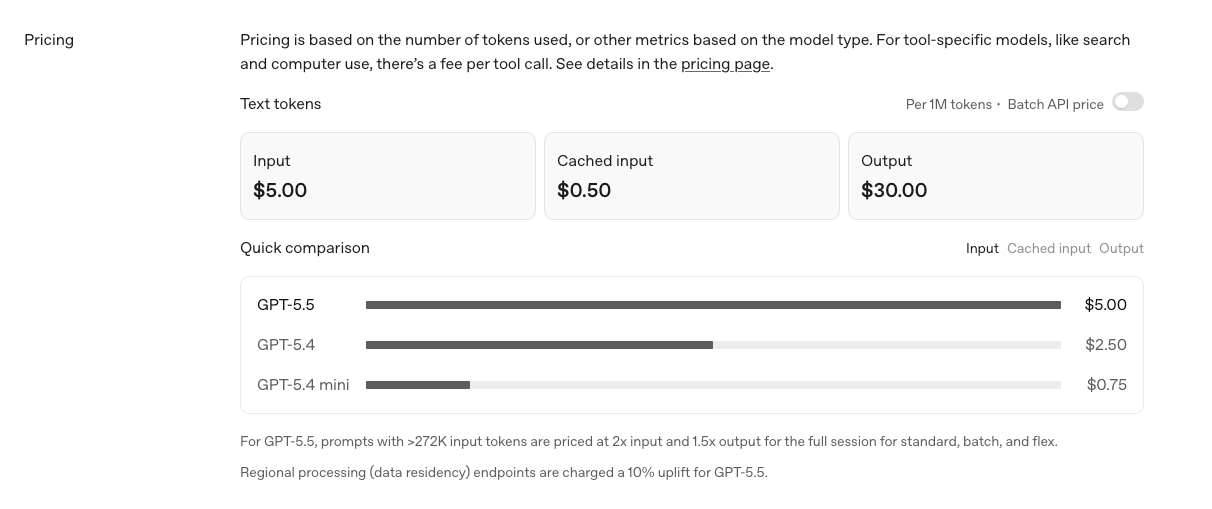This screenshot has height=509, width=1212.
Task: Toggle the Batch API price switch
Action: click(1127, 102)
